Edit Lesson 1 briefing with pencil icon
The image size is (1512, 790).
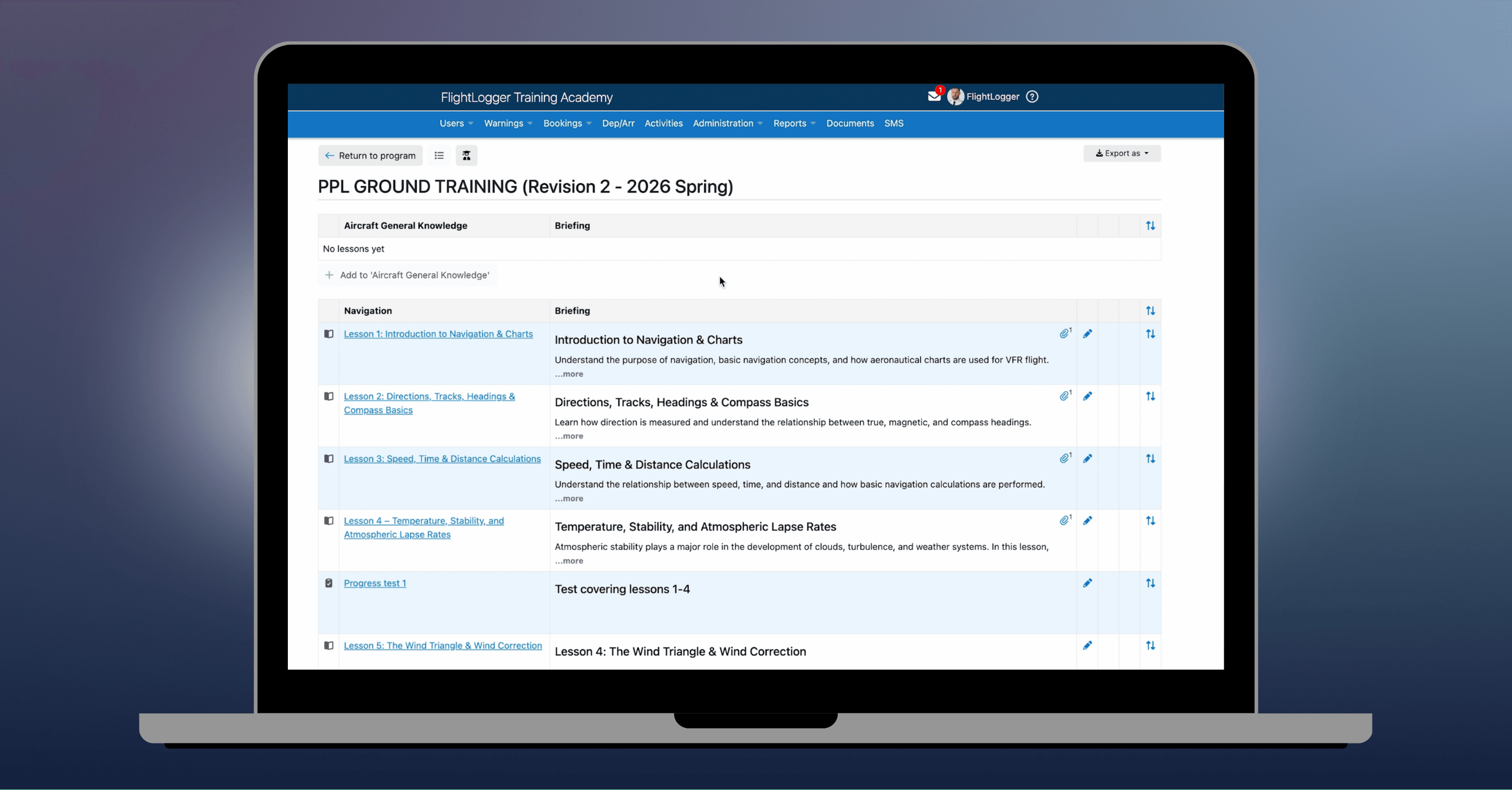(x=1087, y=334)
